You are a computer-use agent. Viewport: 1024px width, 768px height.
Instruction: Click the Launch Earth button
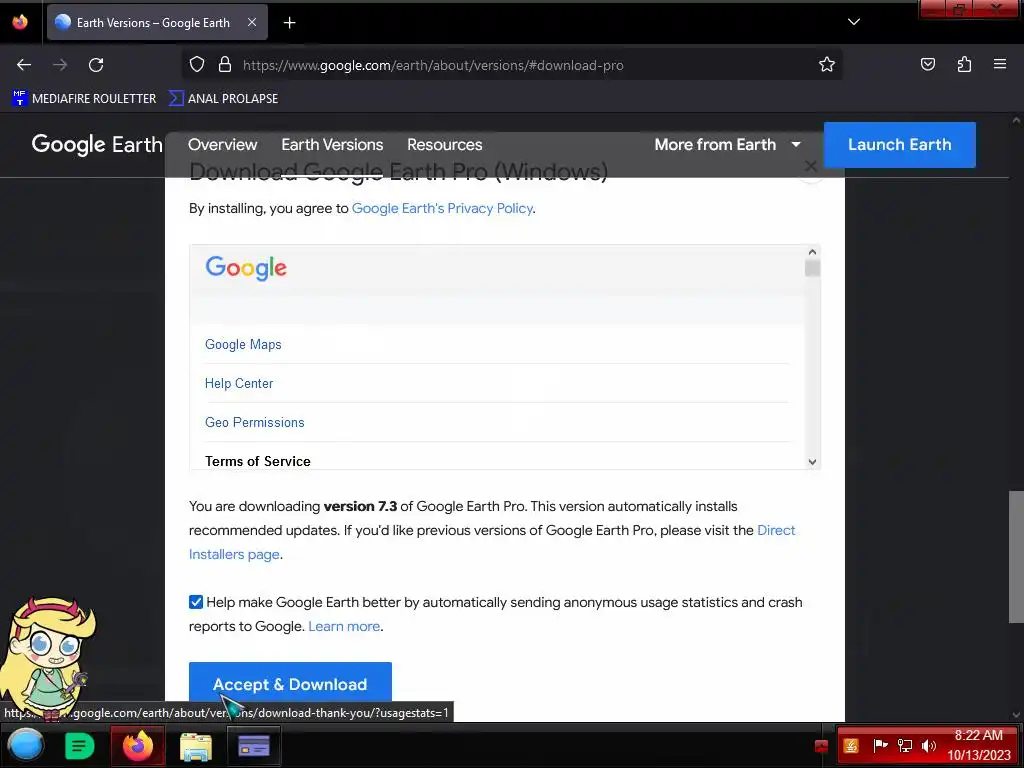point(900,145)
